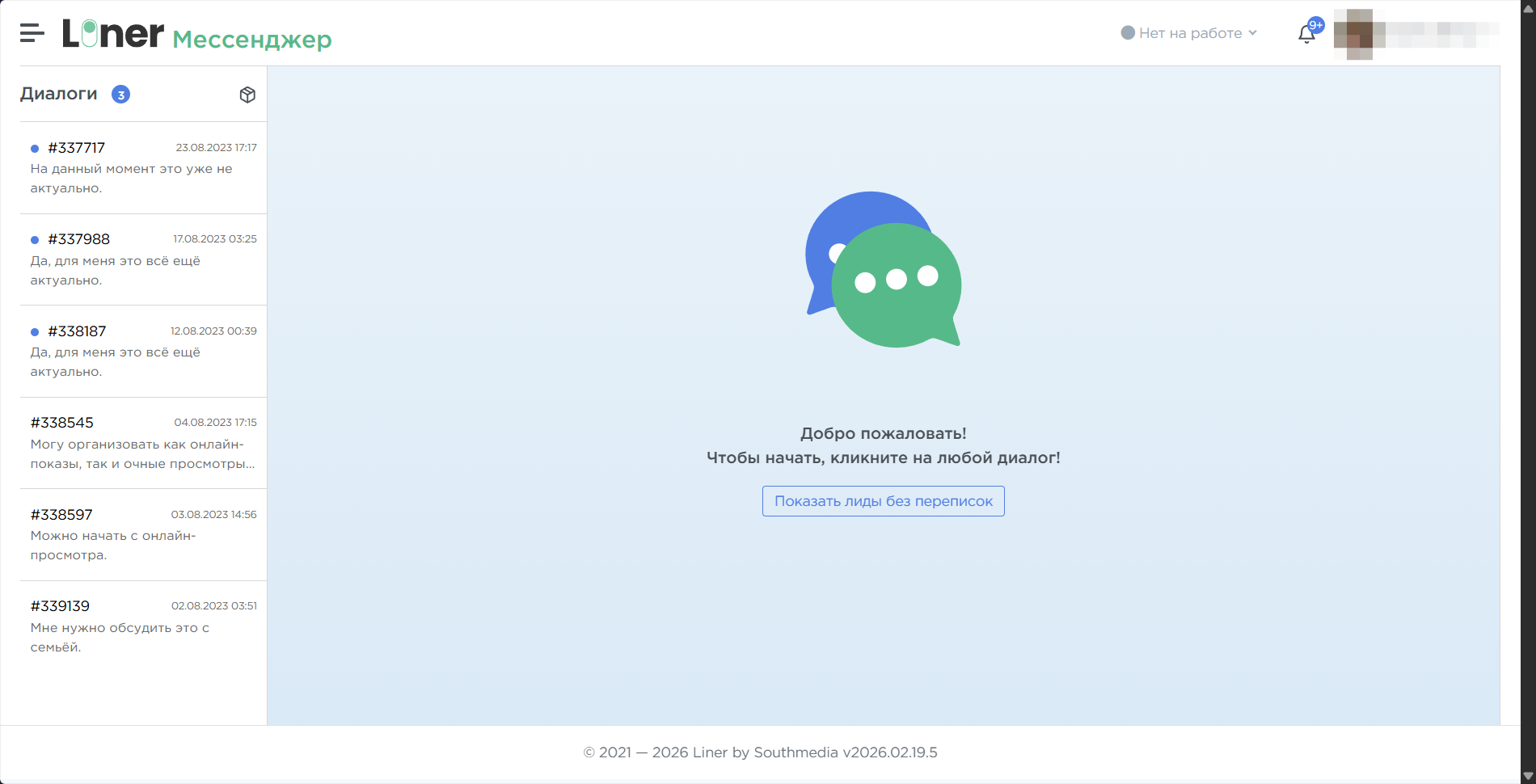Open dialog #337717
Viewport: 1536px width, 784px height.
[143, 168]
